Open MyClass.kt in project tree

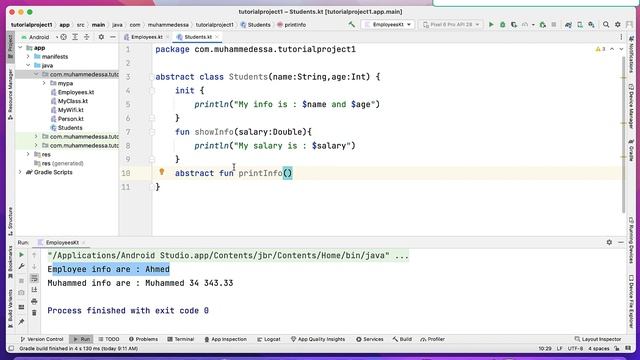tap(73, 101)
